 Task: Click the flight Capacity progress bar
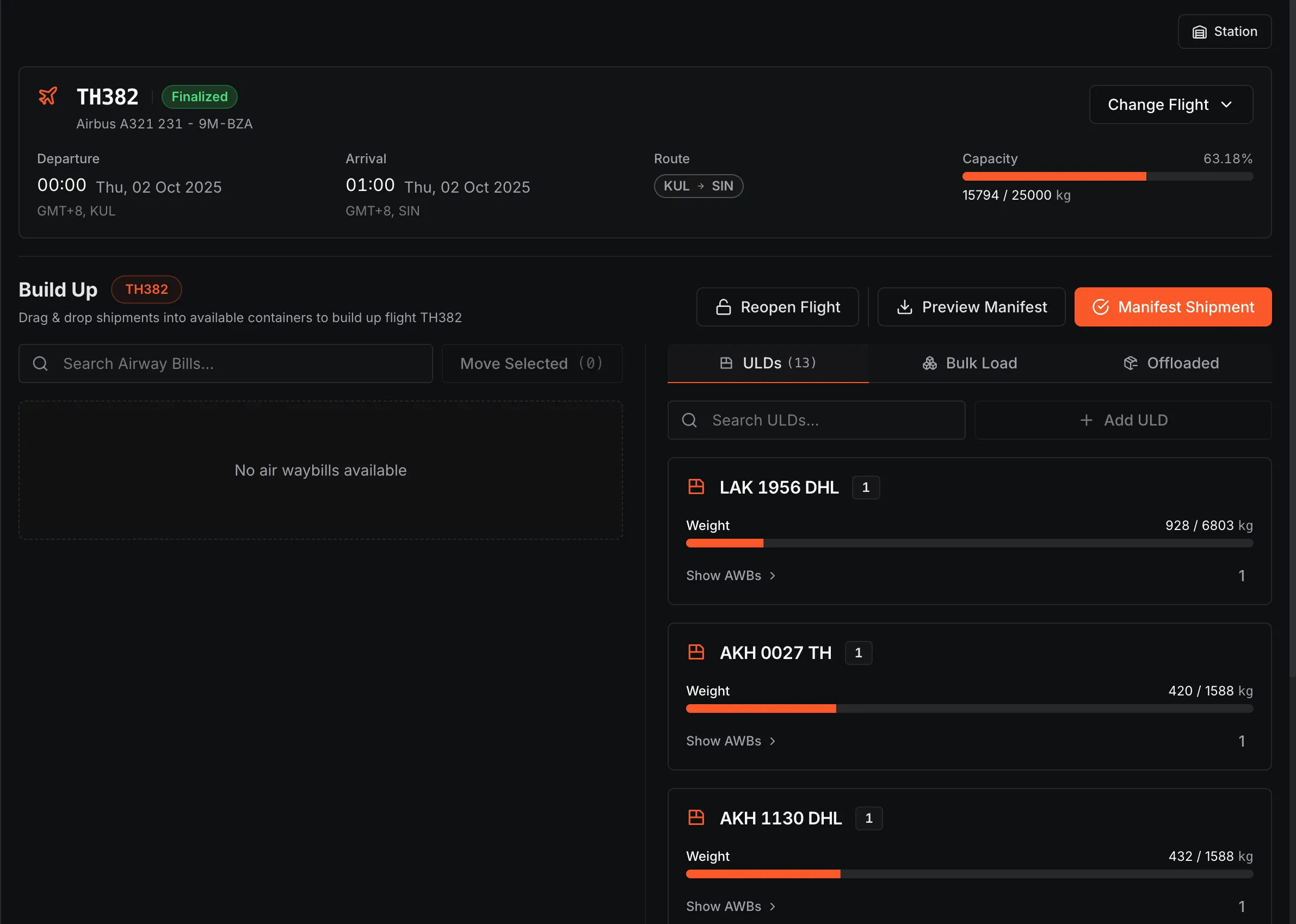click(x=1107, y=177)
